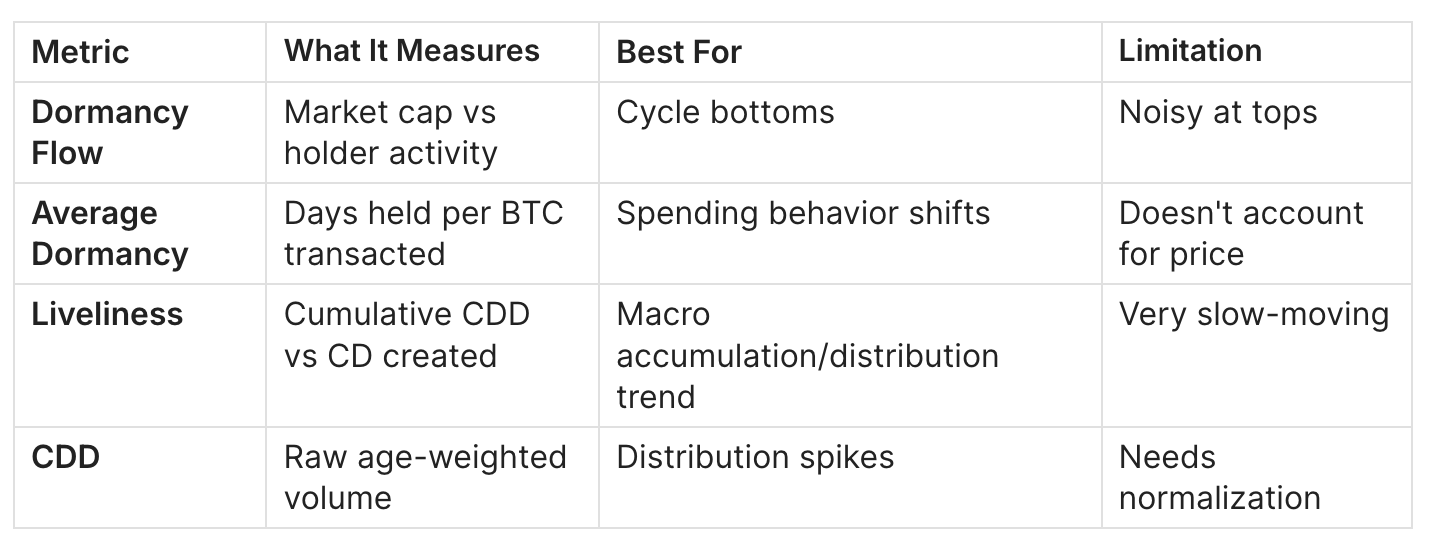Click the Distribution spikes cell

point(755,457)
